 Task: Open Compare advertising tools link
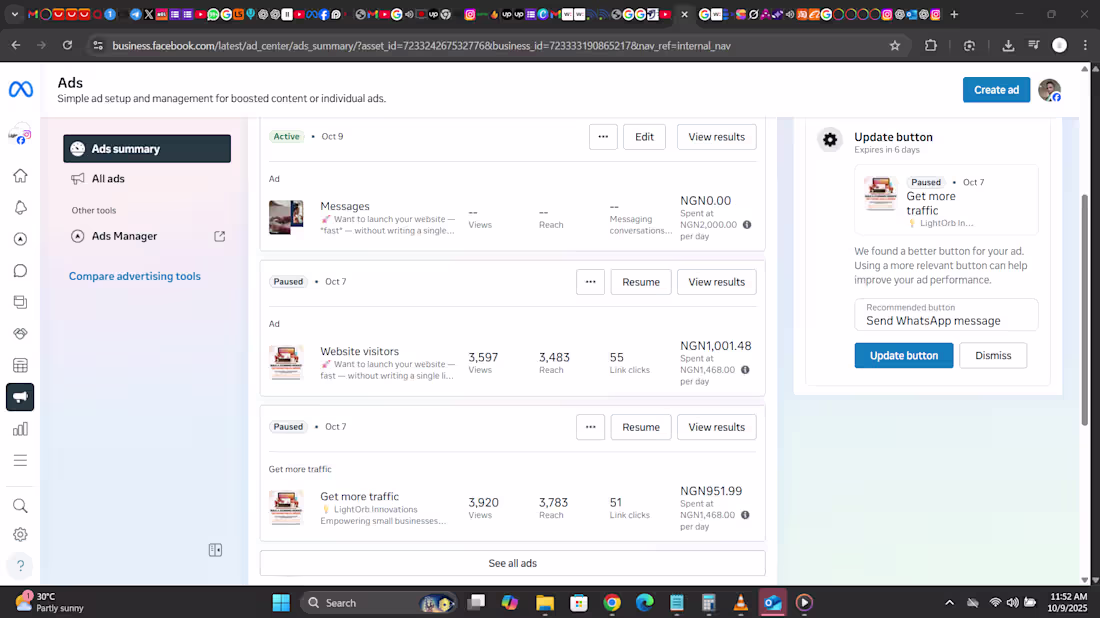point(135,276)
